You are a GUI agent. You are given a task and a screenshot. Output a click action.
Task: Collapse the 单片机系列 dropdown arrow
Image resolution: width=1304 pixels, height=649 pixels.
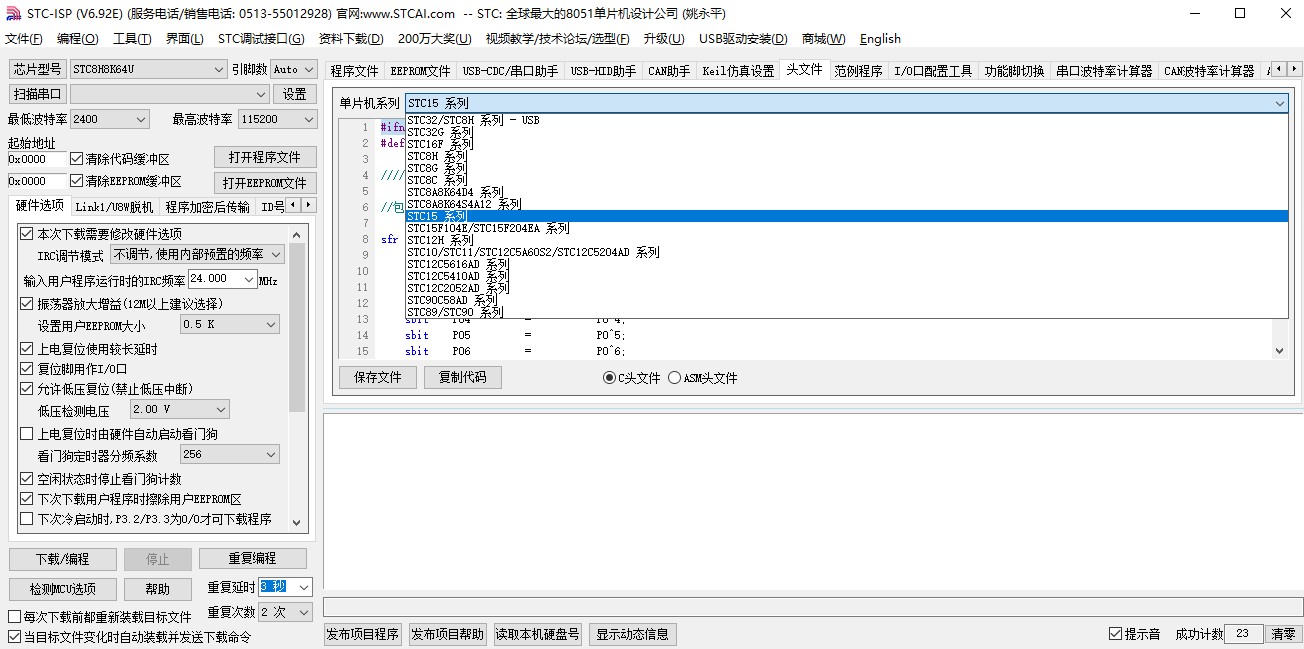click(1279, 103)
